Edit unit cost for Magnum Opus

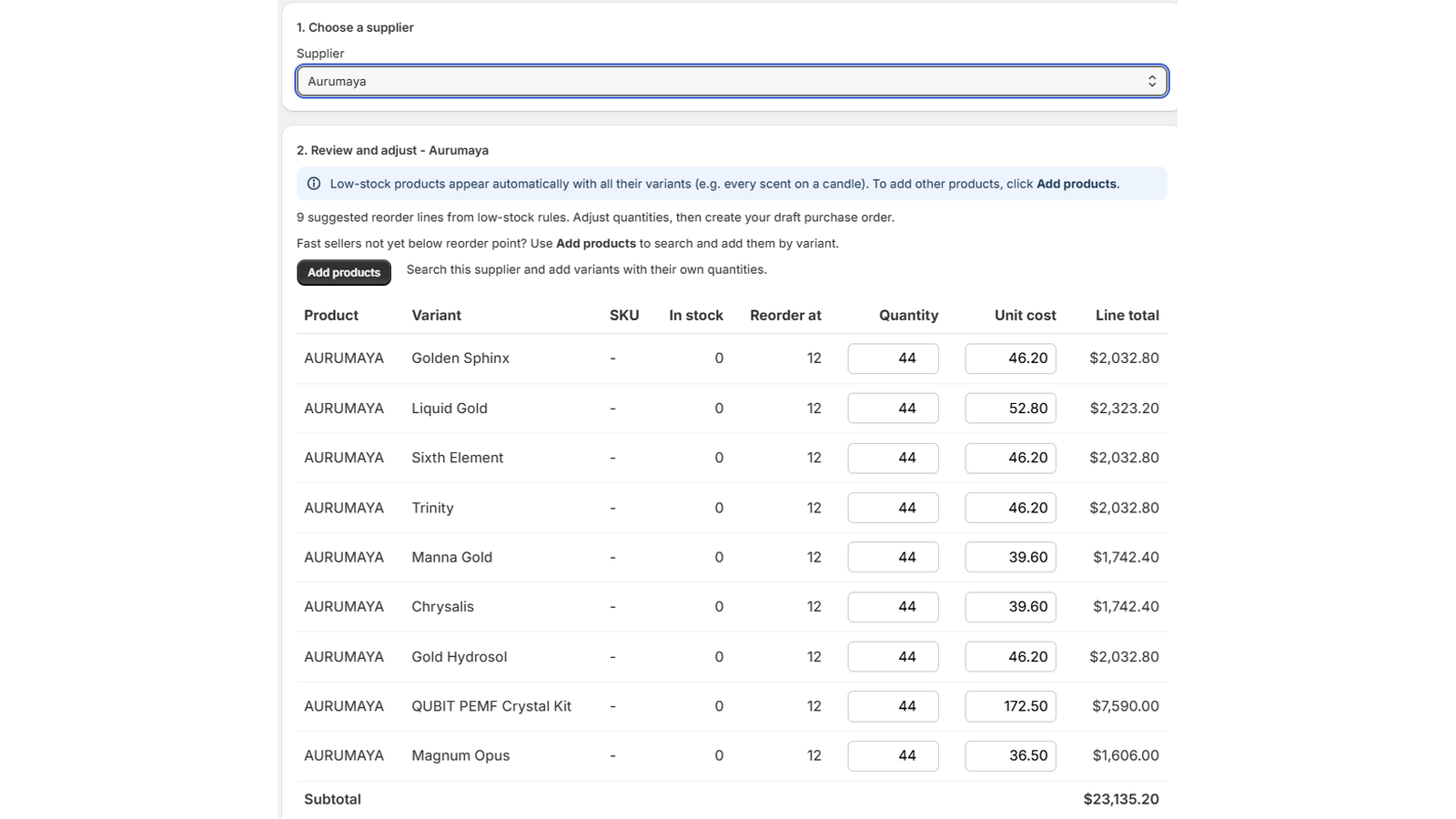pyautogui.click(x=1010, y=755)
